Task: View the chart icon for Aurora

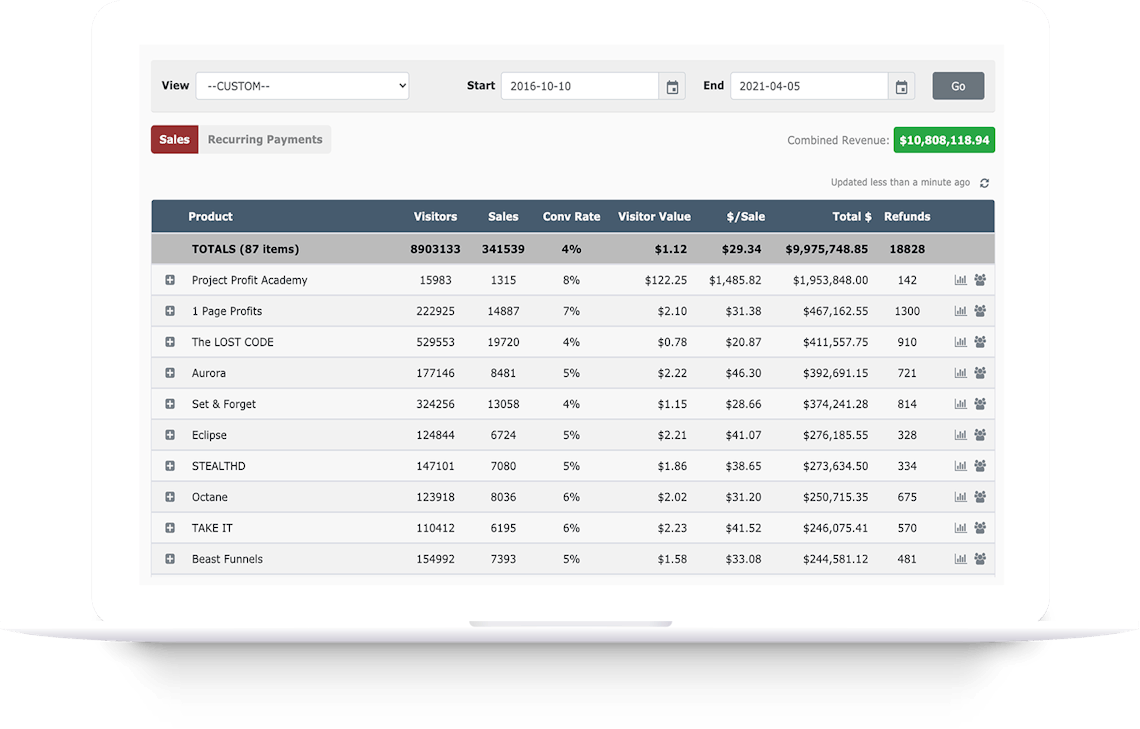Action: coord(961,373)
